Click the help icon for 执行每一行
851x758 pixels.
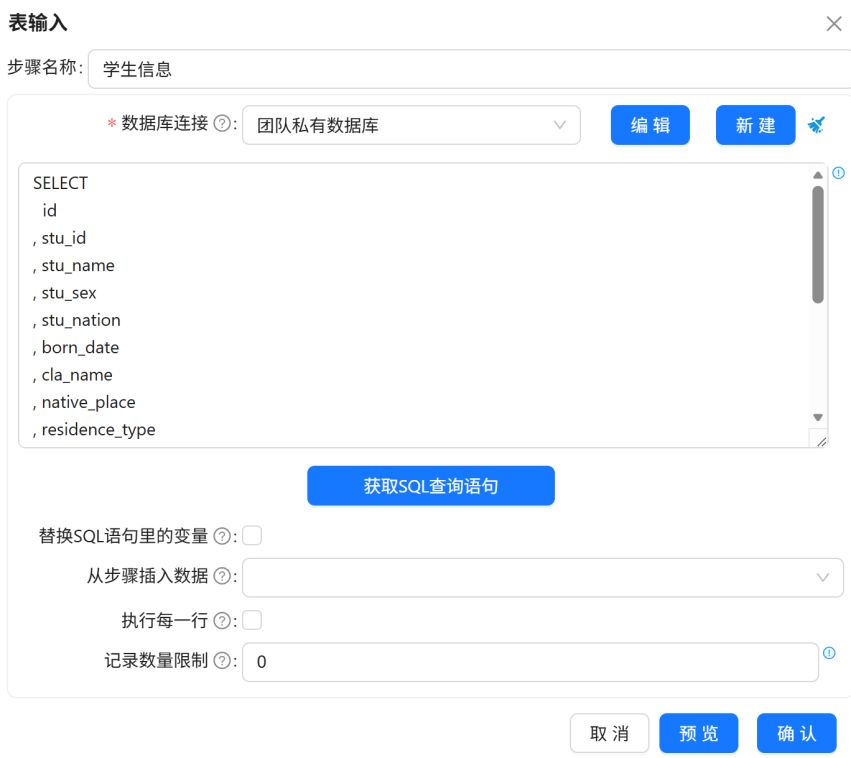pyautogui.click(x=222, y=620)
